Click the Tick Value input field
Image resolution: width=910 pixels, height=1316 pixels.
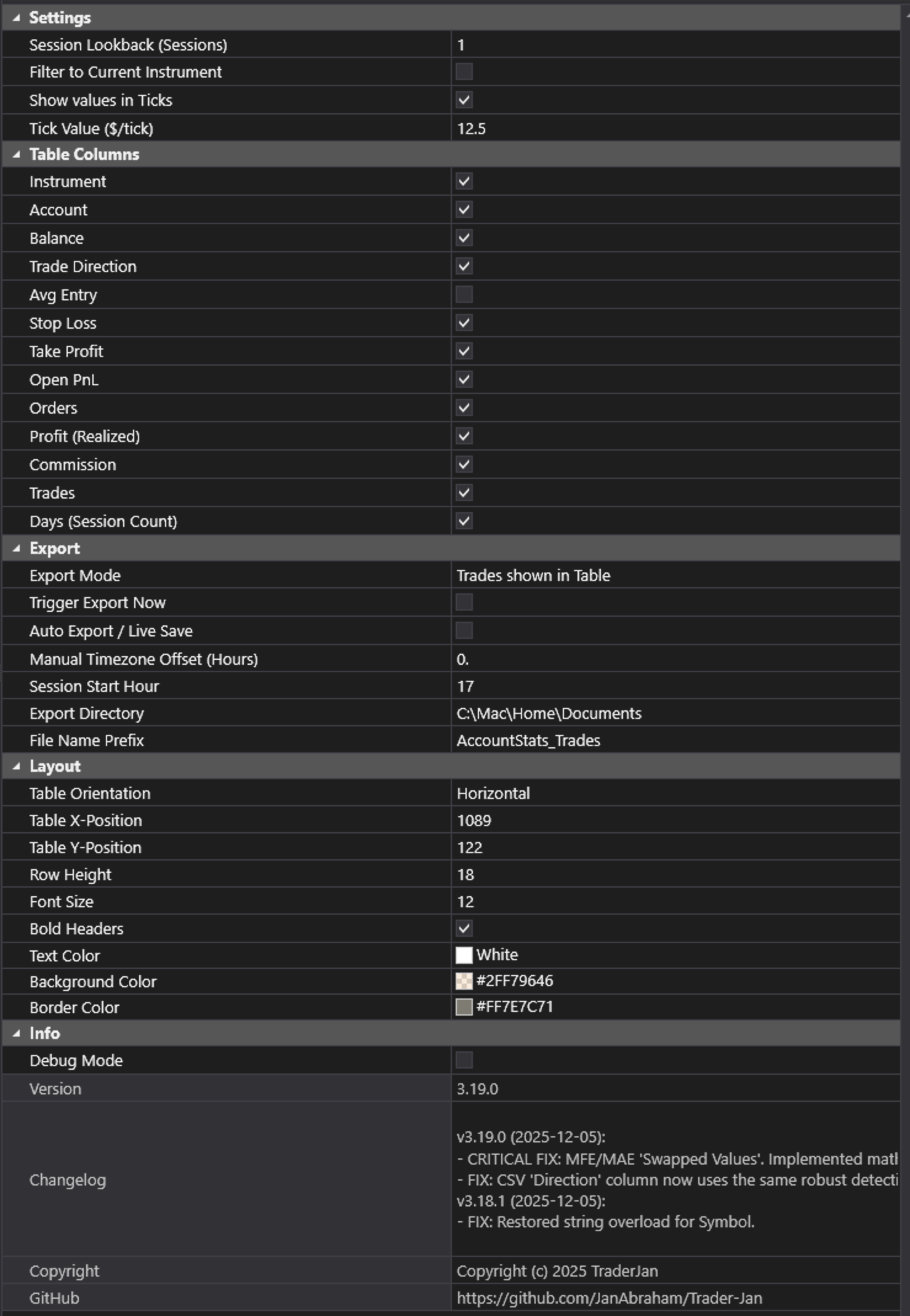click(675, 129)
